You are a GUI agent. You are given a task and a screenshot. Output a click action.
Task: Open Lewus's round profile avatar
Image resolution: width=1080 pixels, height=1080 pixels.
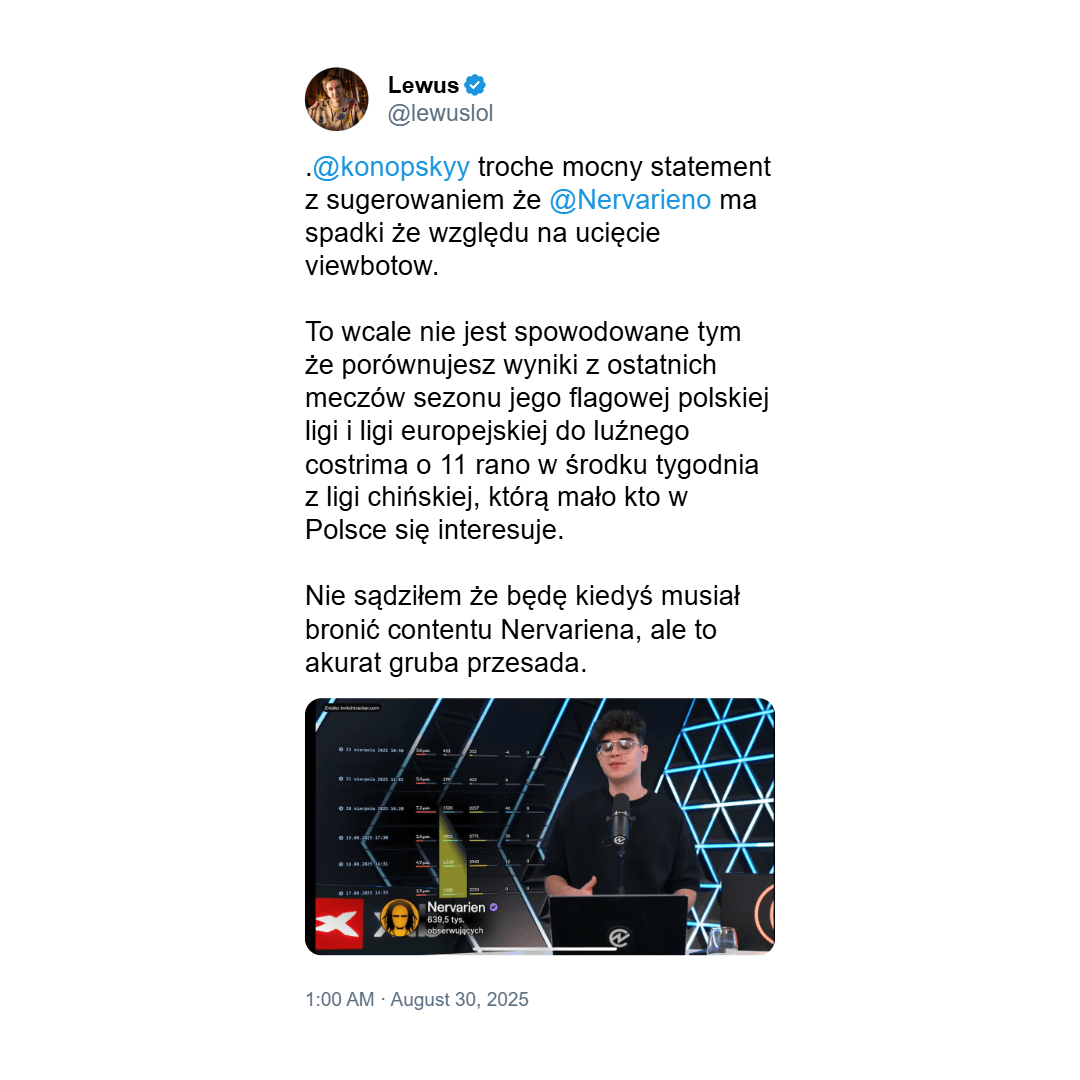tap(336, 99)
